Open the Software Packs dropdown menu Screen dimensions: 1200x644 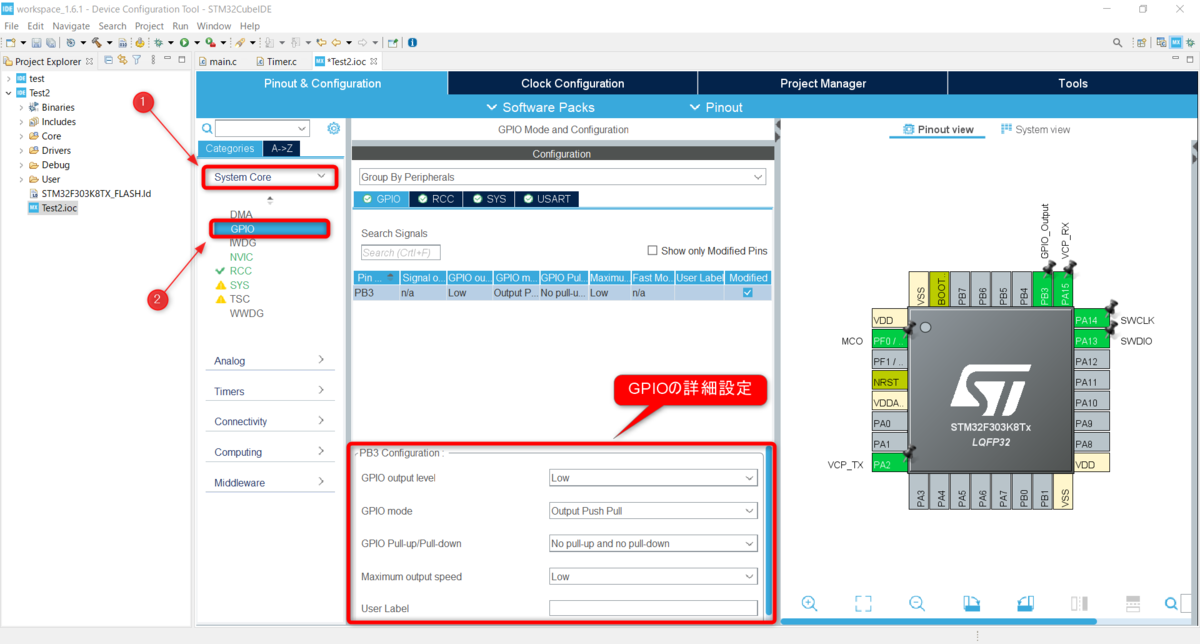[540, 107]
